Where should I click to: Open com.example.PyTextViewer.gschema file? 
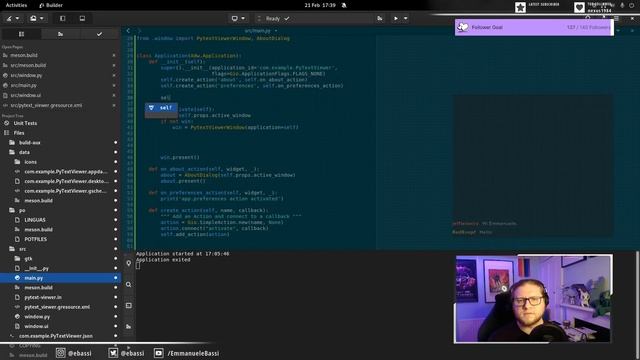tap(60, 191)
